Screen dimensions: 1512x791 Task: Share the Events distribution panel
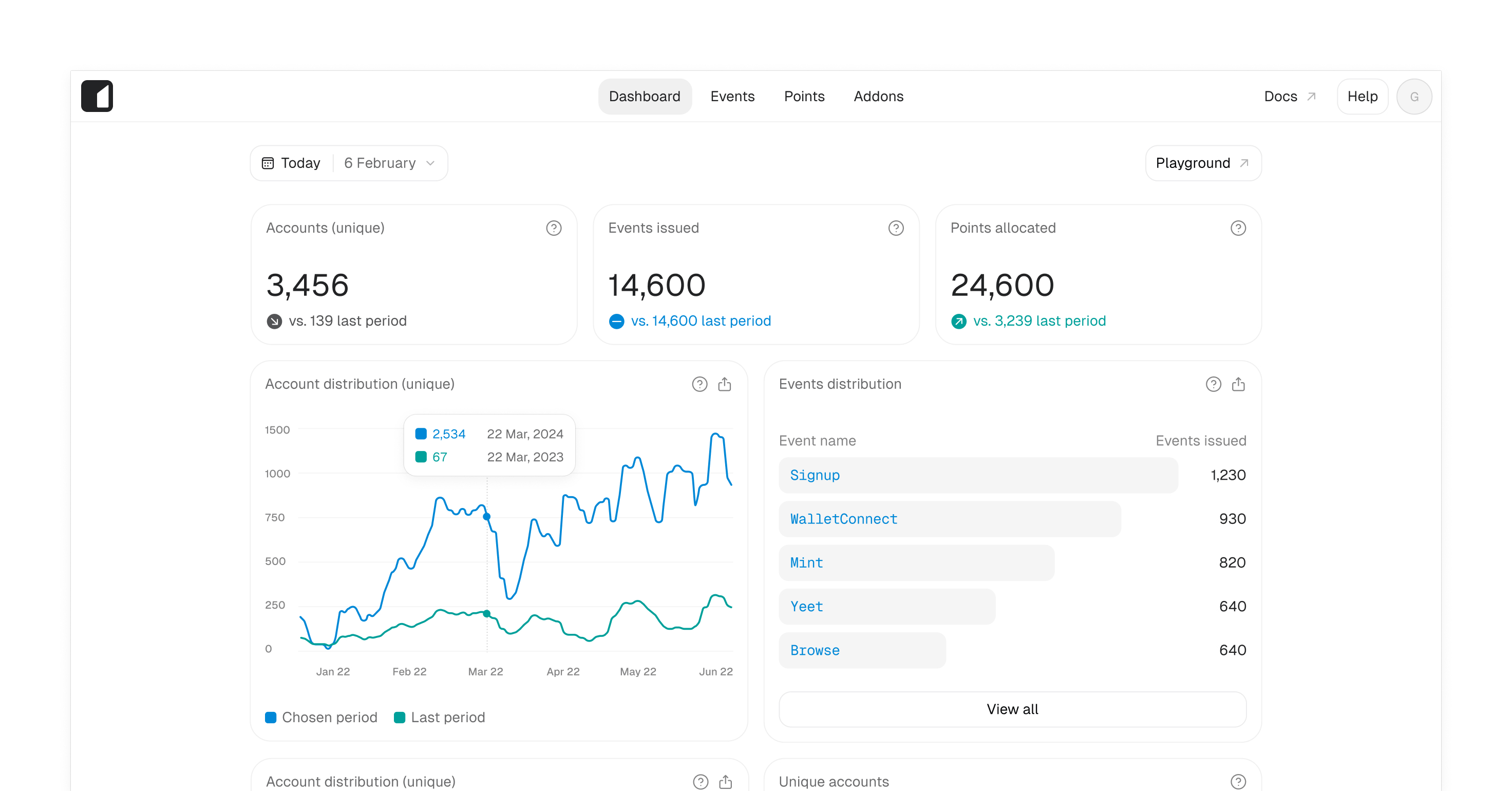tap(1238, 384)
